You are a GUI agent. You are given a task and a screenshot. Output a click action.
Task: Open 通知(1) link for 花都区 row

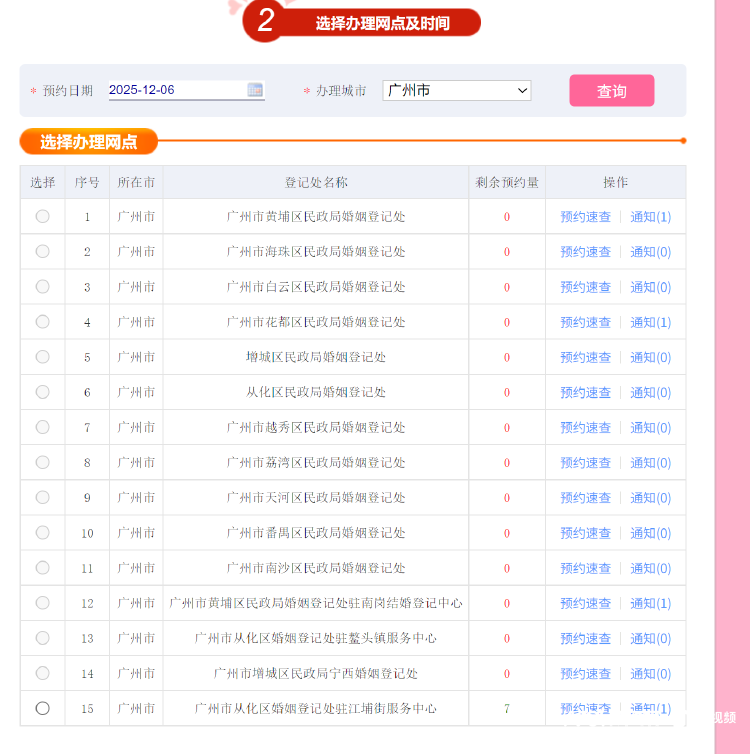(650, 322)
